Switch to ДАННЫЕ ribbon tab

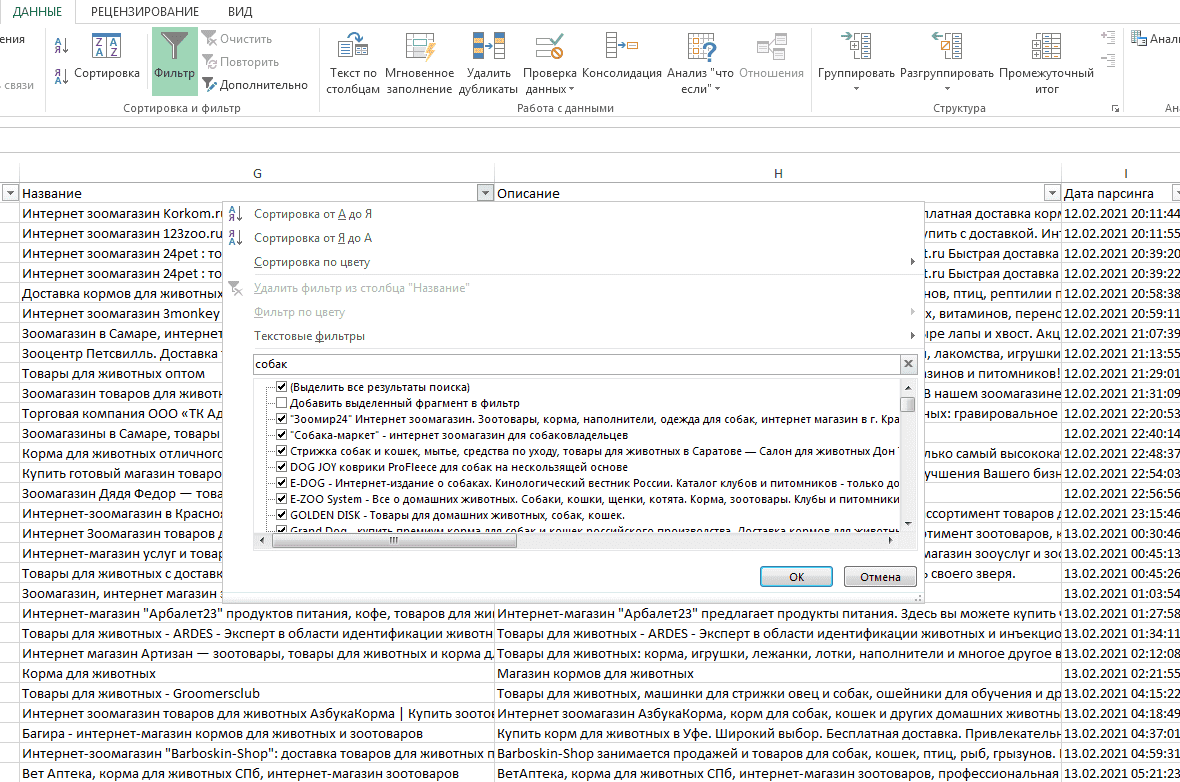click(38, 11)
